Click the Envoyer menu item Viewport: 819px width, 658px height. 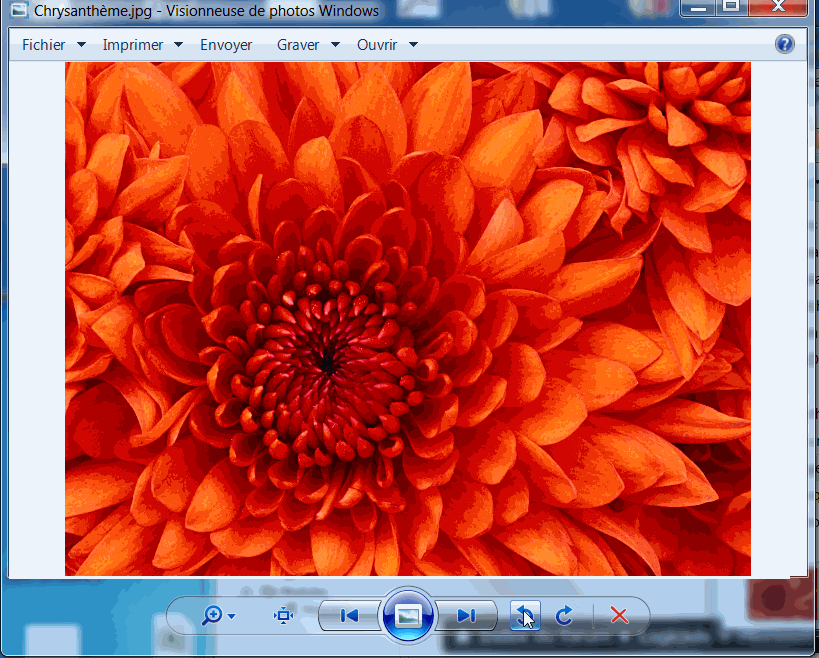pyautogui.click(x=226, y=45)
